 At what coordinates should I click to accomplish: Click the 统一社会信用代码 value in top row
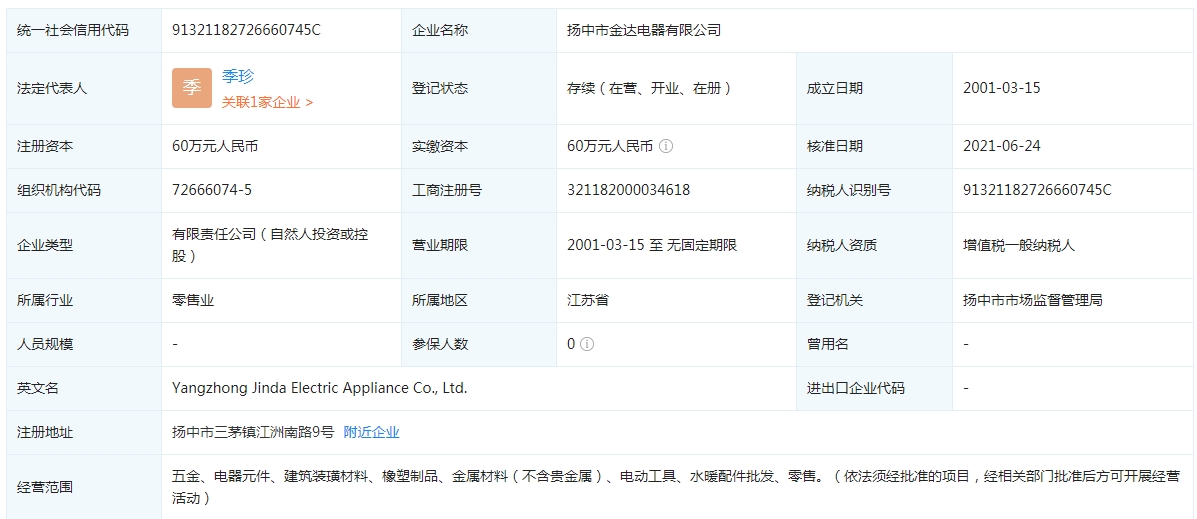(246, 30)
